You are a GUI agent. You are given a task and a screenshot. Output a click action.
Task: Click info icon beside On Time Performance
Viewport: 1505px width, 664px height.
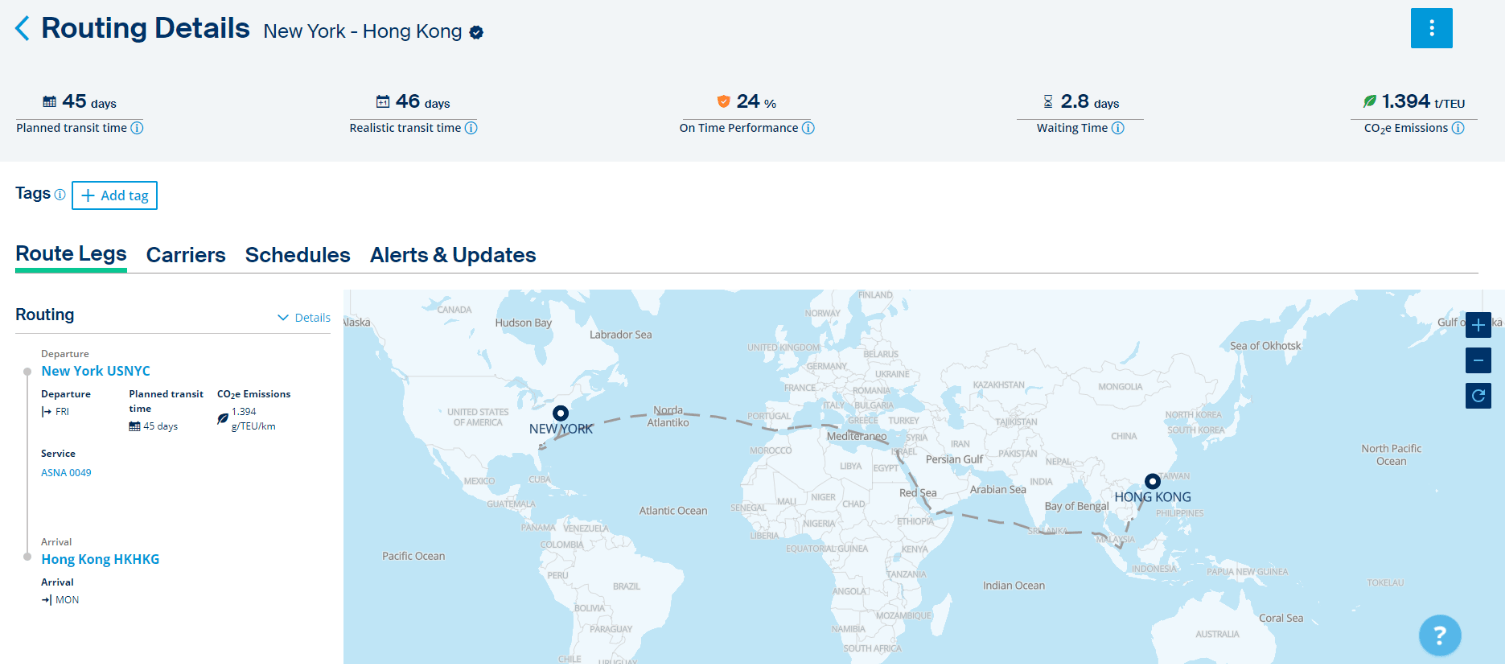pyautogui.click(x=808, y=128)
